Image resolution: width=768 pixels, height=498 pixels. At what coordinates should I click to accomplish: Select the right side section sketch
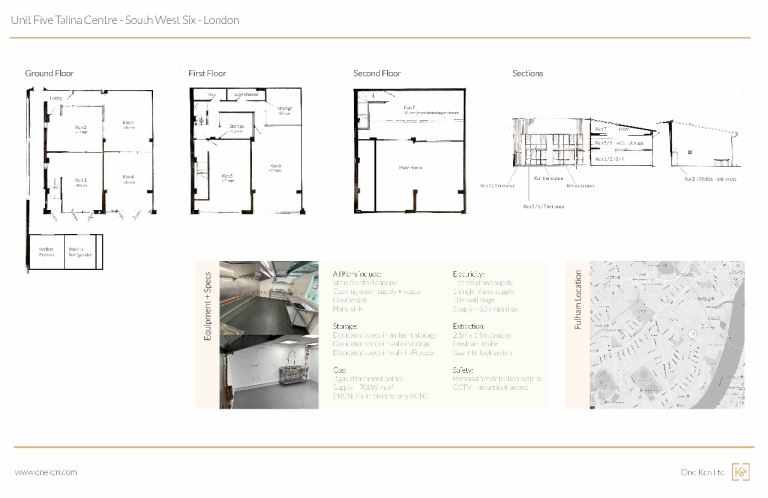pyautogui.click(x=700, y=144)
